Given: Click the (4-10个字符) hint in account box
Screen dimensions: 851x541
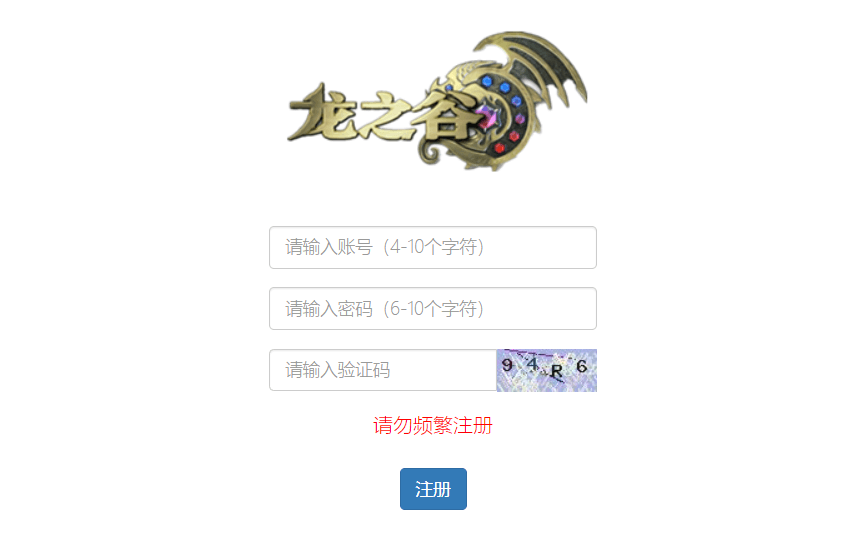Looking at the screenshot, I should pos(433,247).
